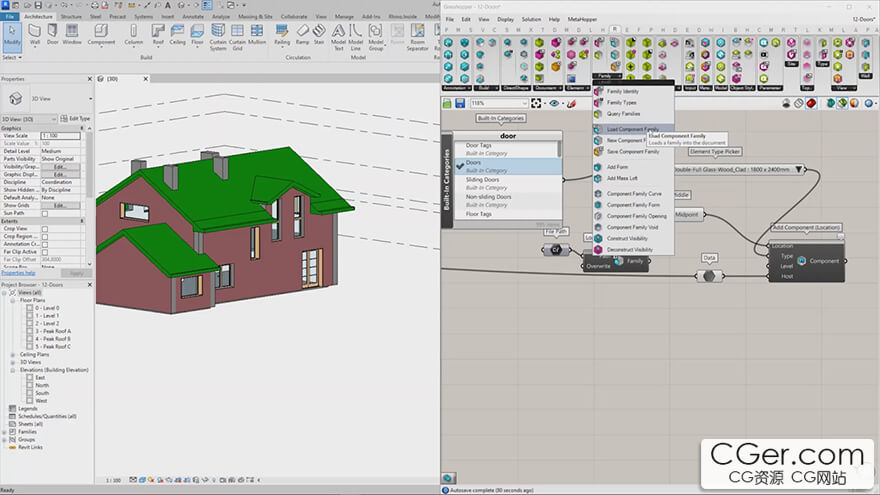
Task: Click Edit button for Visibility/Graphics
Action: coord(59,167)
